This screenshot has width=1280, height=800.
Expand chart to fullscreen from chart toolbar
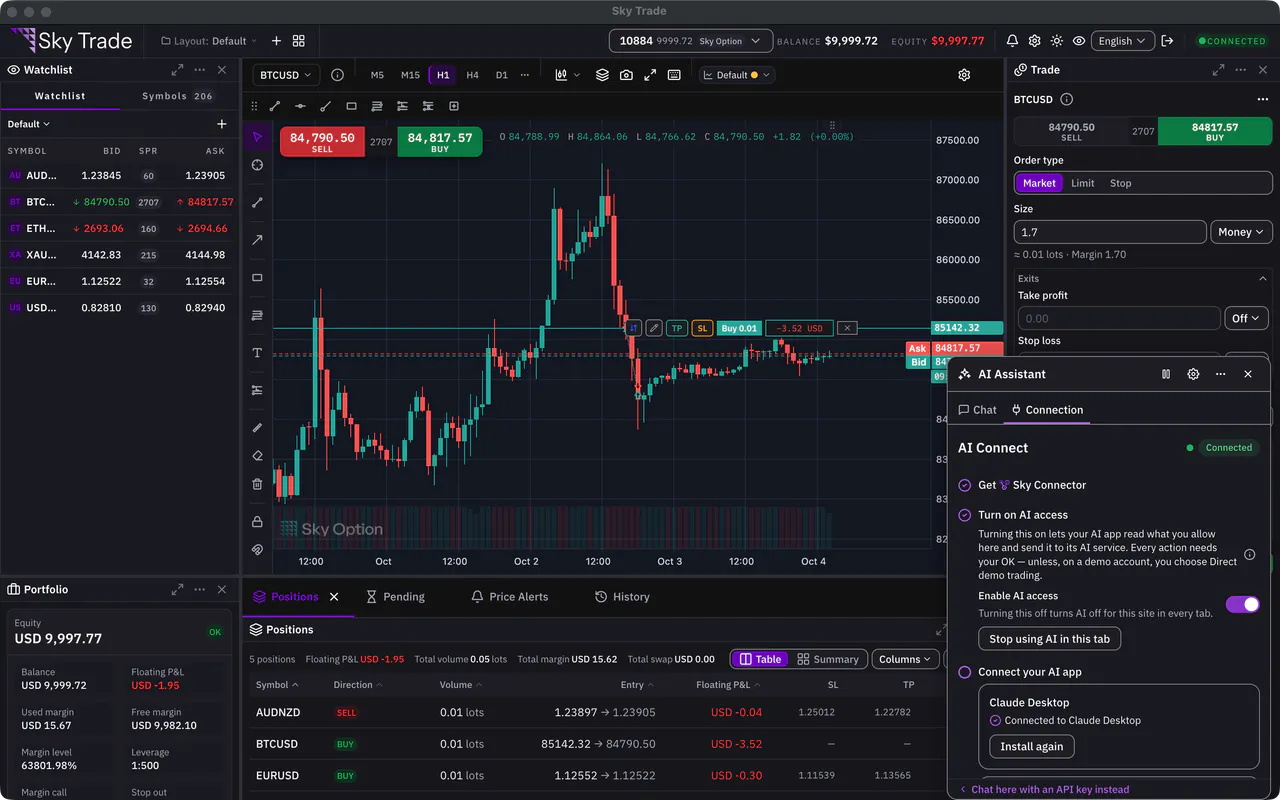coord(650,75)
